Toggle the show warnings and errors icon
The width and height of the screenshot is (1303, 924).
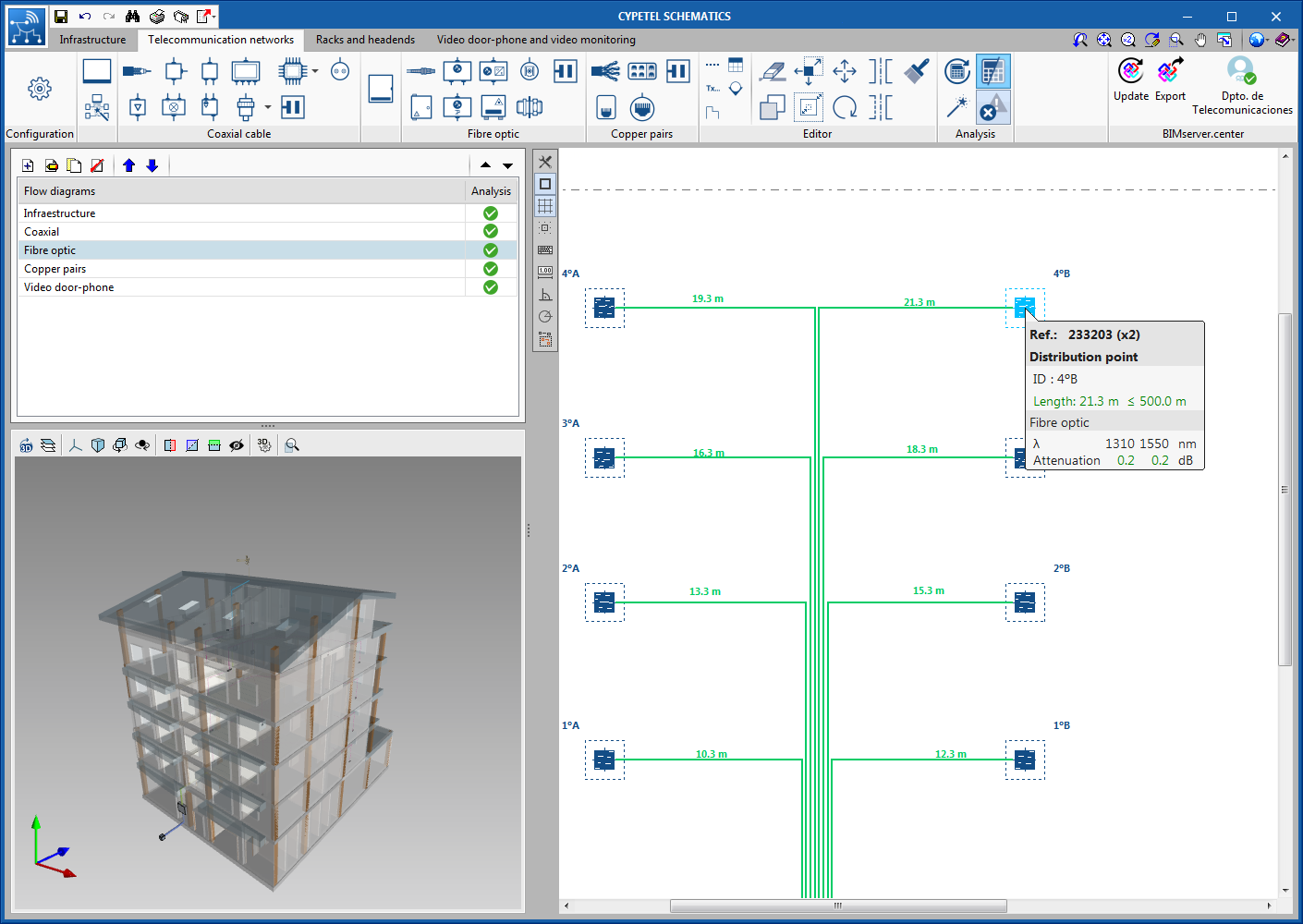[993, 107]
